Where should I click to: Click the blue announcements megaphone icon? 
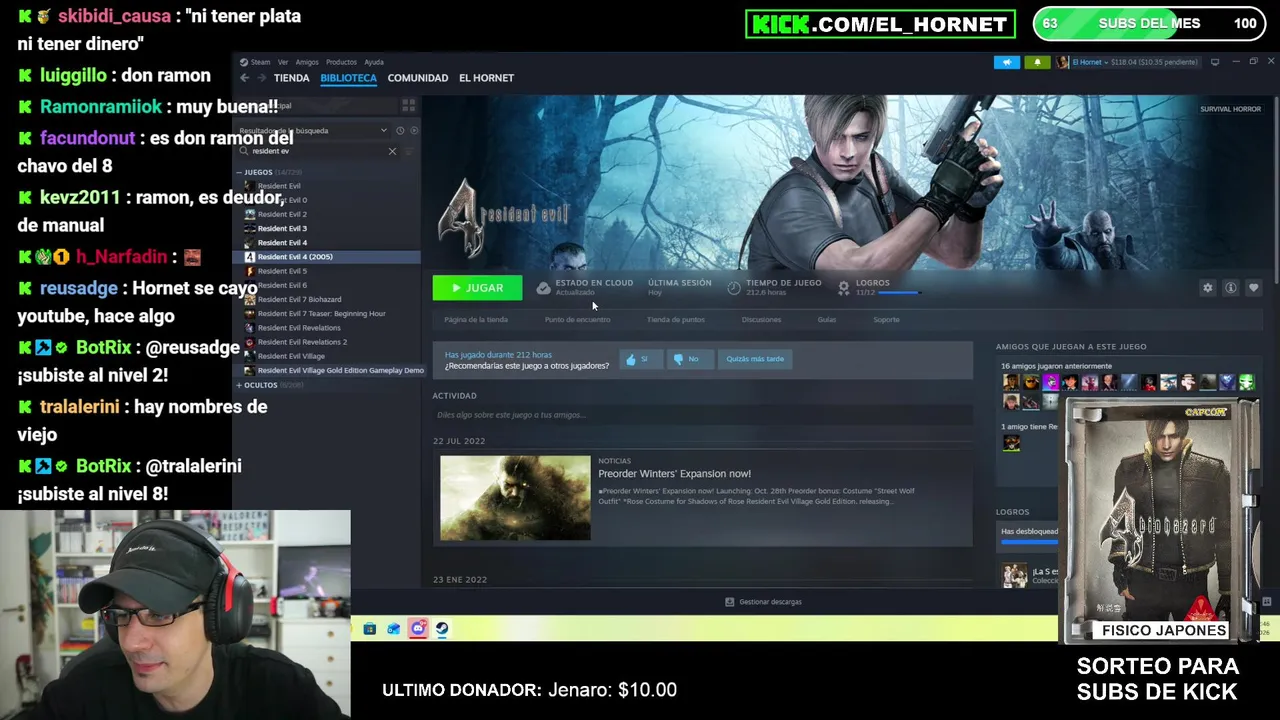coord(1007,62)
